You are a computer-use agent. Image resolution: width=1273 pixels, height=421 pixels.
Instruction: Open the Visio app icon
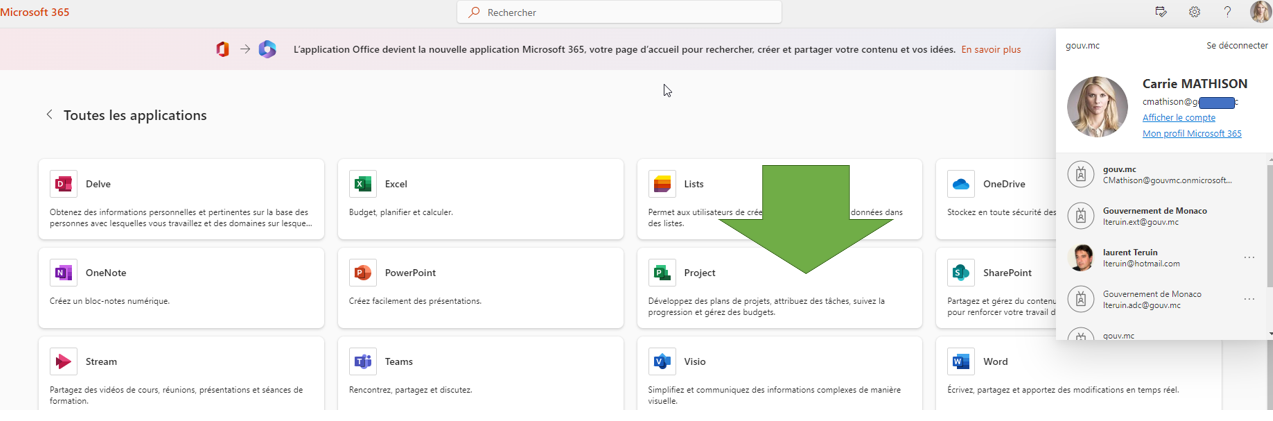(x=661, y=362)
